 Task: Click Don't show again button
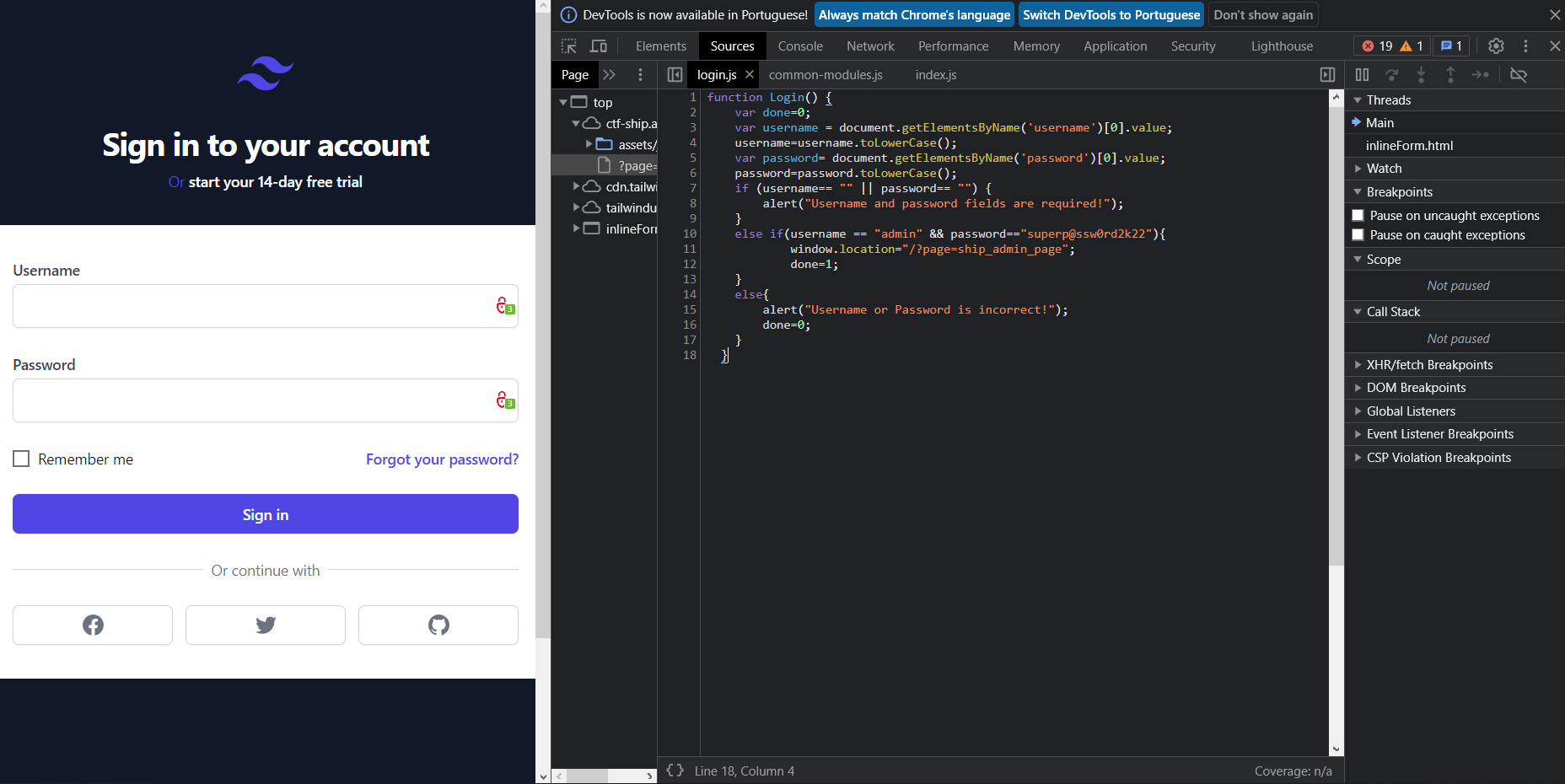[1263, 15]
